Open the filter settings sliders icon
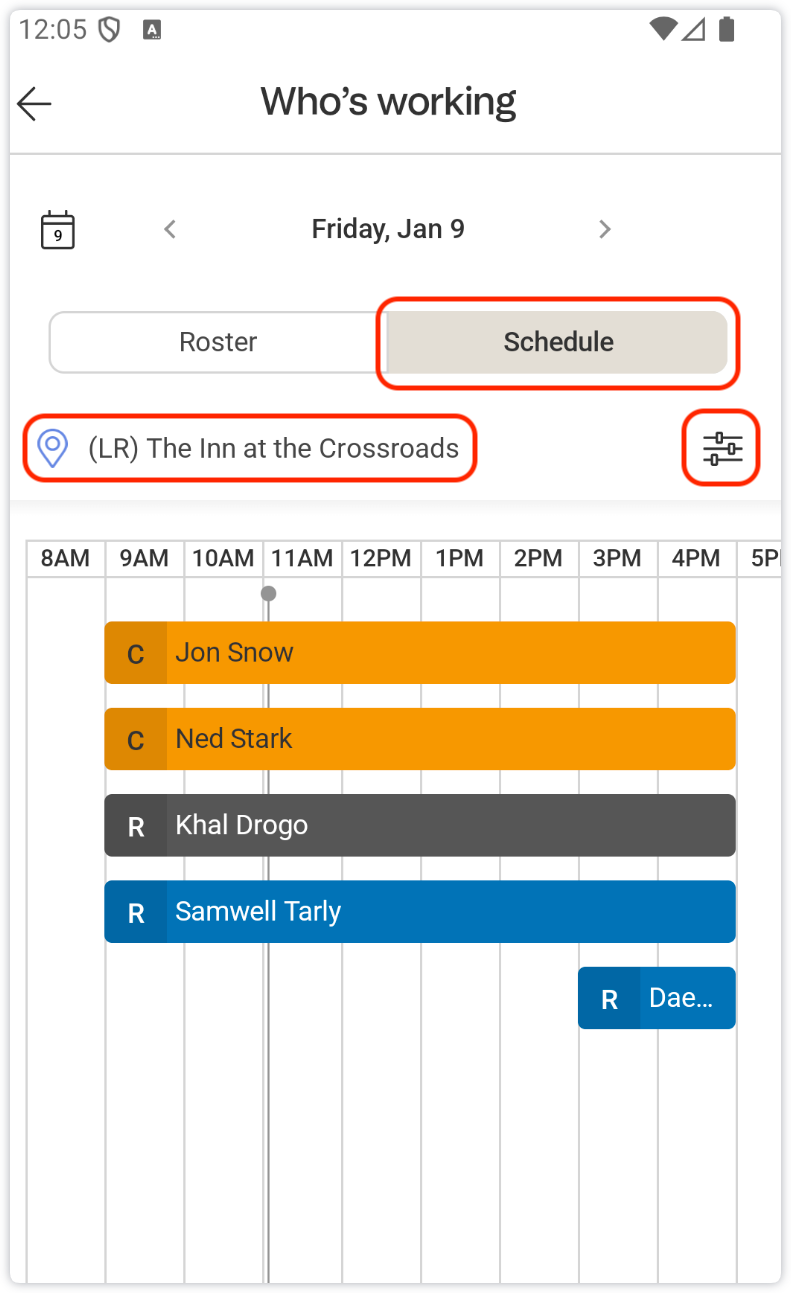Screen dimensions: 791x1293 (x=722, y=448)
